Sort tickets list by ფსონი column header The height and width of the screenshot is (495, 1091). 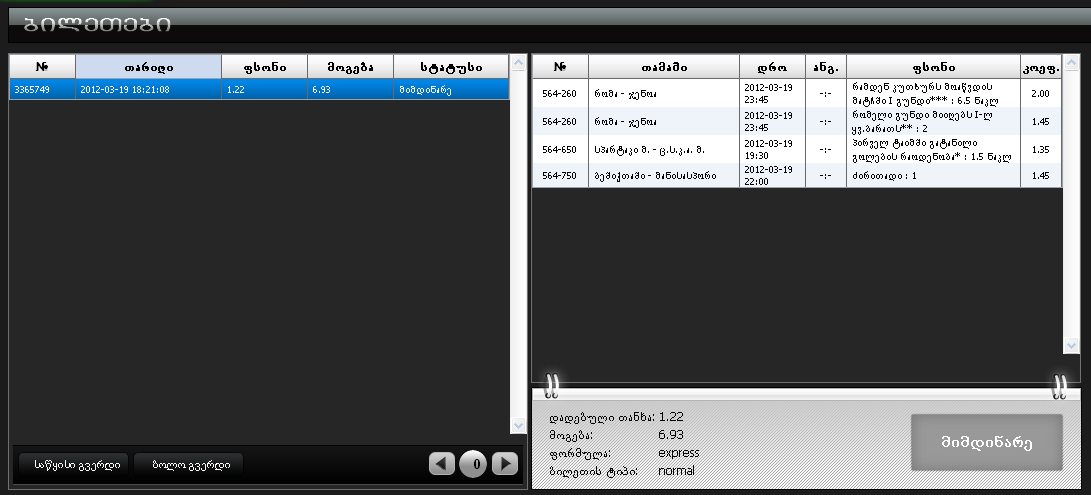pos(264,67)
